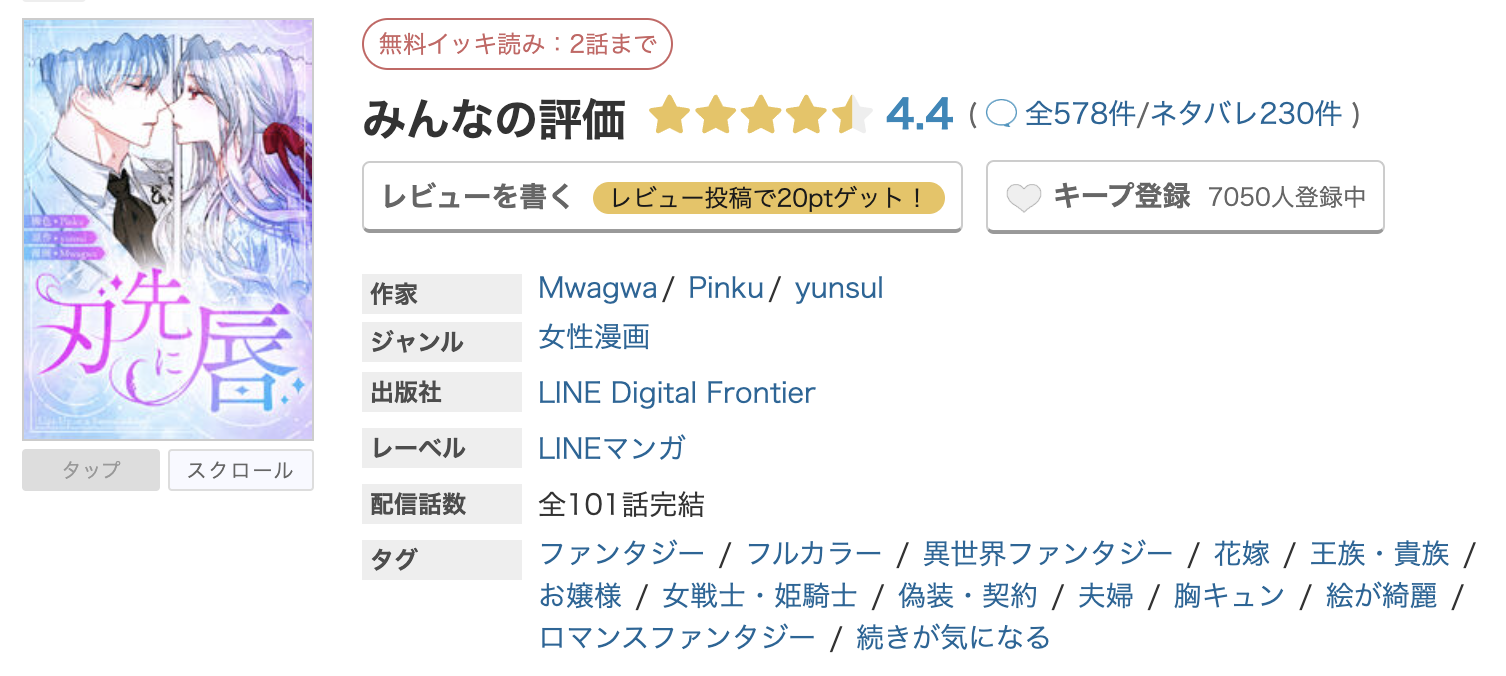This screenshot has height=676, width=1506.
Task: Select the 女戦士・姫騎士 tag
Action: click(x=760, y=597)
